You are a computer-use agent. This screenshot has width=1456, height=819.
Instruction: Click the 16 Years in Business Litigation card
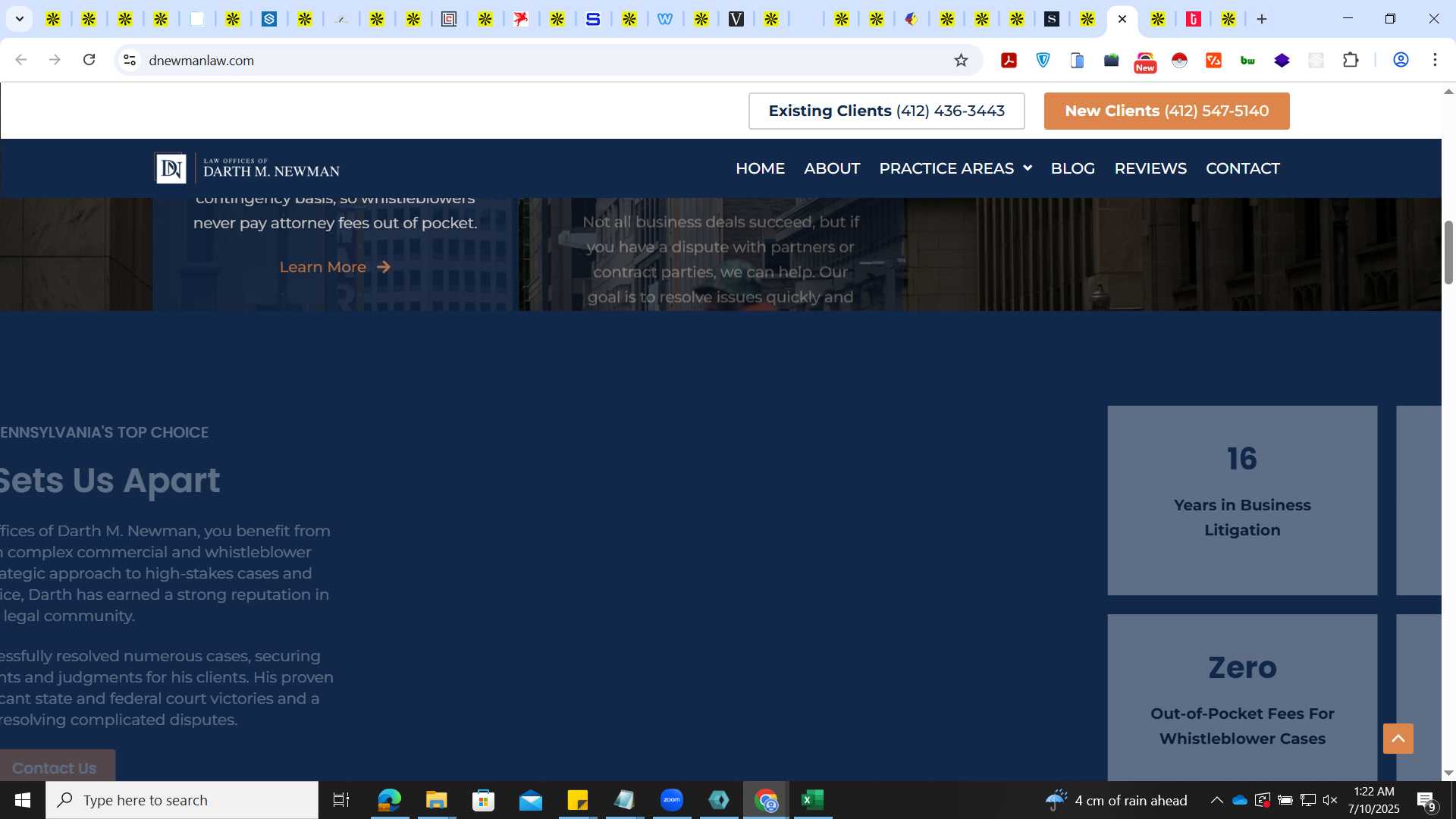pos(1242,500)
